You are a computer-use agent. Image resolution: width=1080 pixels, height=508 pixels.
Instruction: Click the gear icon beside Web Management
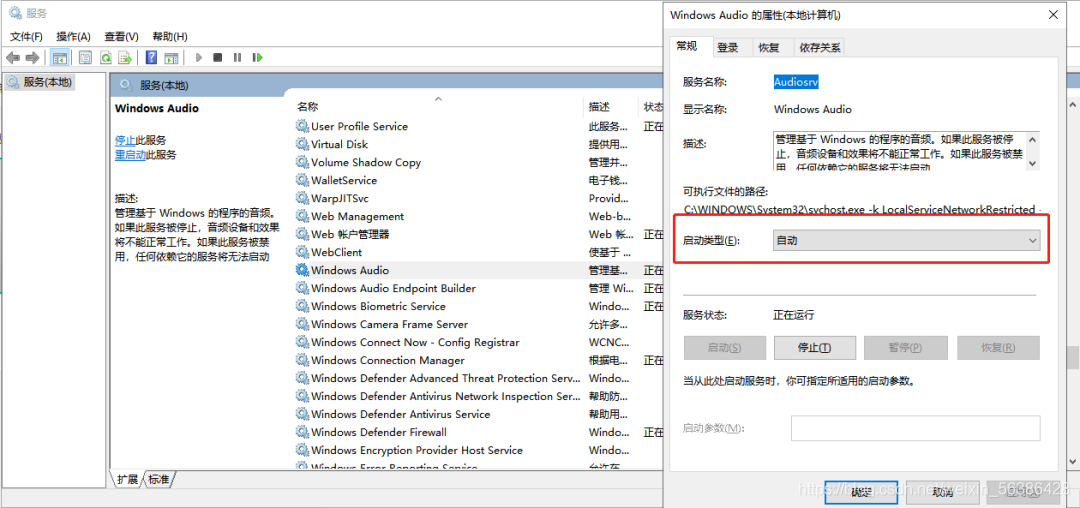click(302, 216)
